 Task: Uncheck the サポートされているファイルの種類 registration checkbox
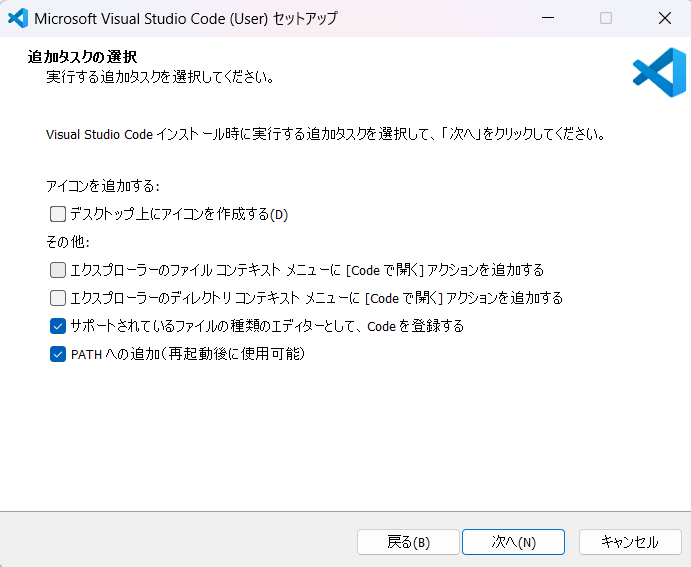coord(58,326)
